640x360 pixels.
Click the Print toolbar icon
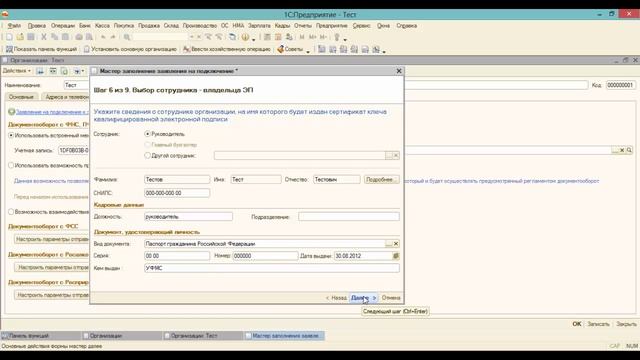(79, 37)
